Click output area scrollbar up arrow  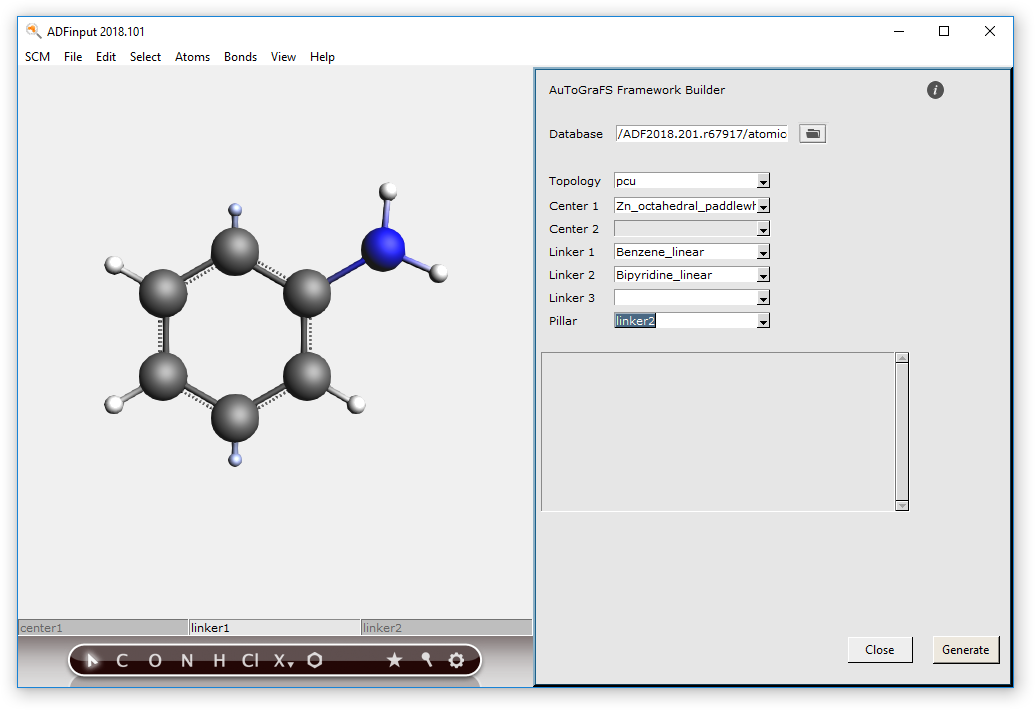[902, 358]
